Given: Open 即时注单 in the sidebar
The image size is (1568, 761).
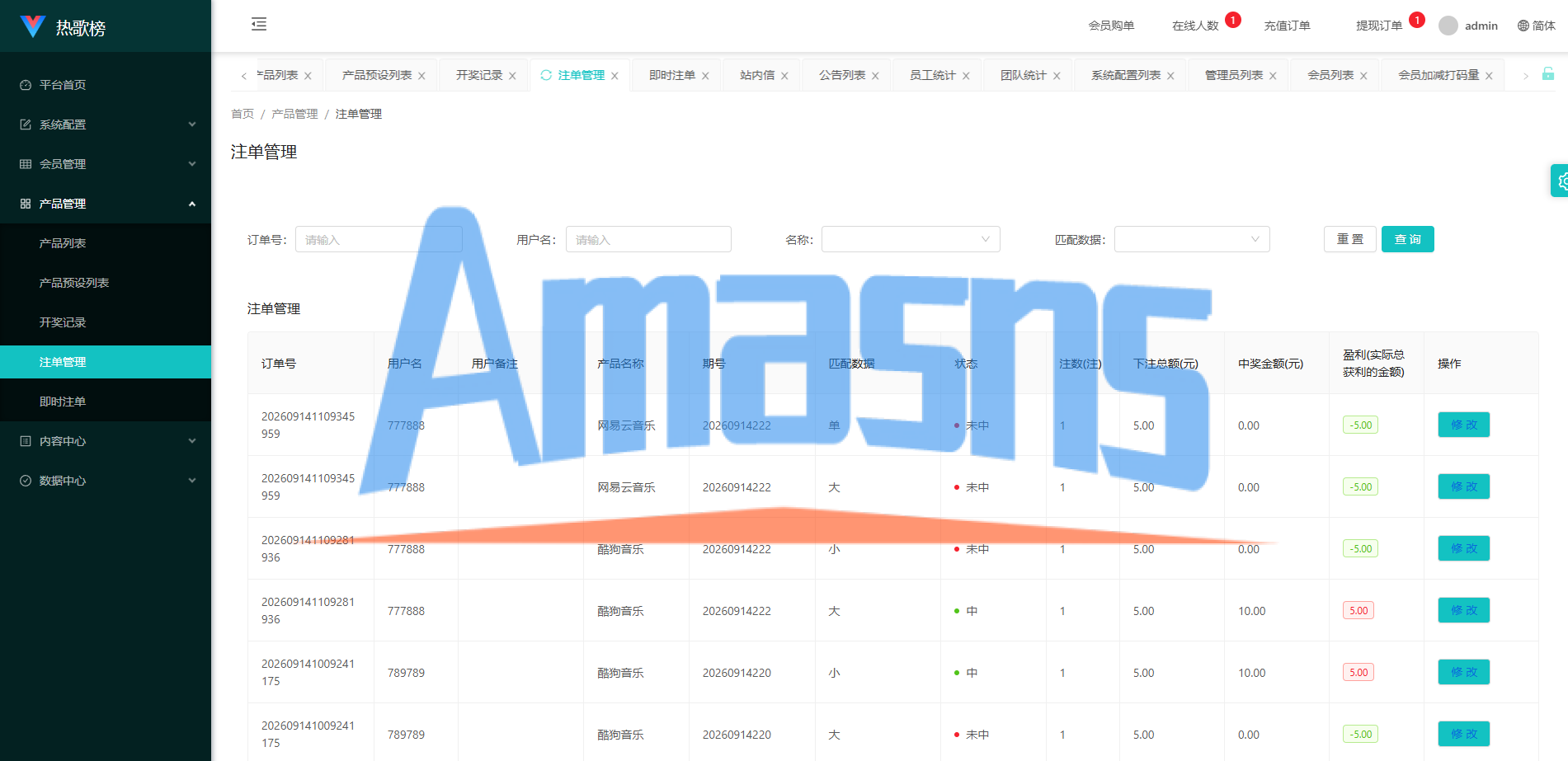Looking at the screenshot, I should pos(106,402).
